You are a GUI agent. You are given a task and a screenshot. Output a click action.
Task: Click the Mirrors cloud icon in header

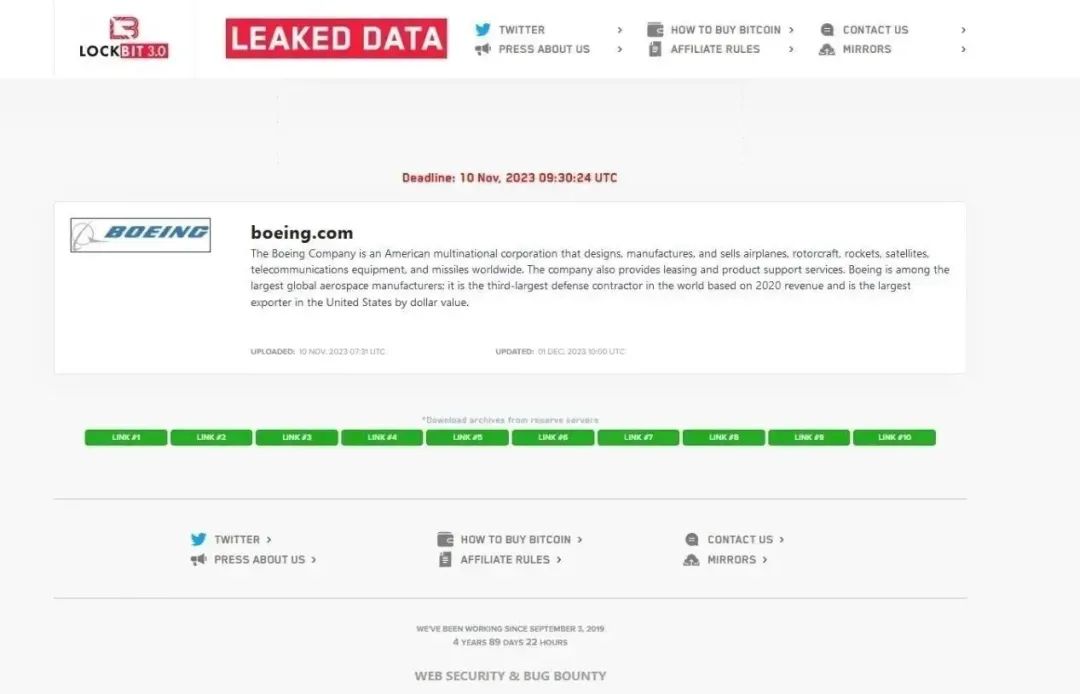[x=827, y=49]
